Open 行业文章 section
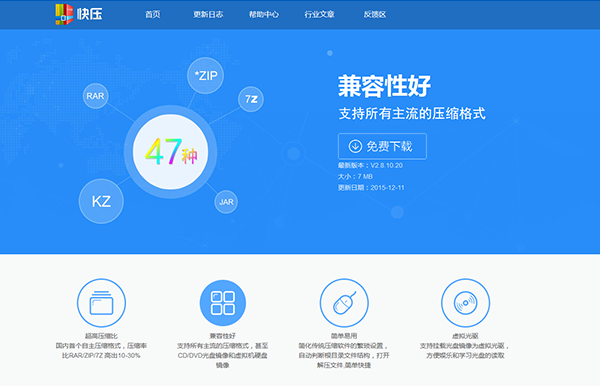The width and height of the screenshot is (600, 386). (x=320, y=15)
